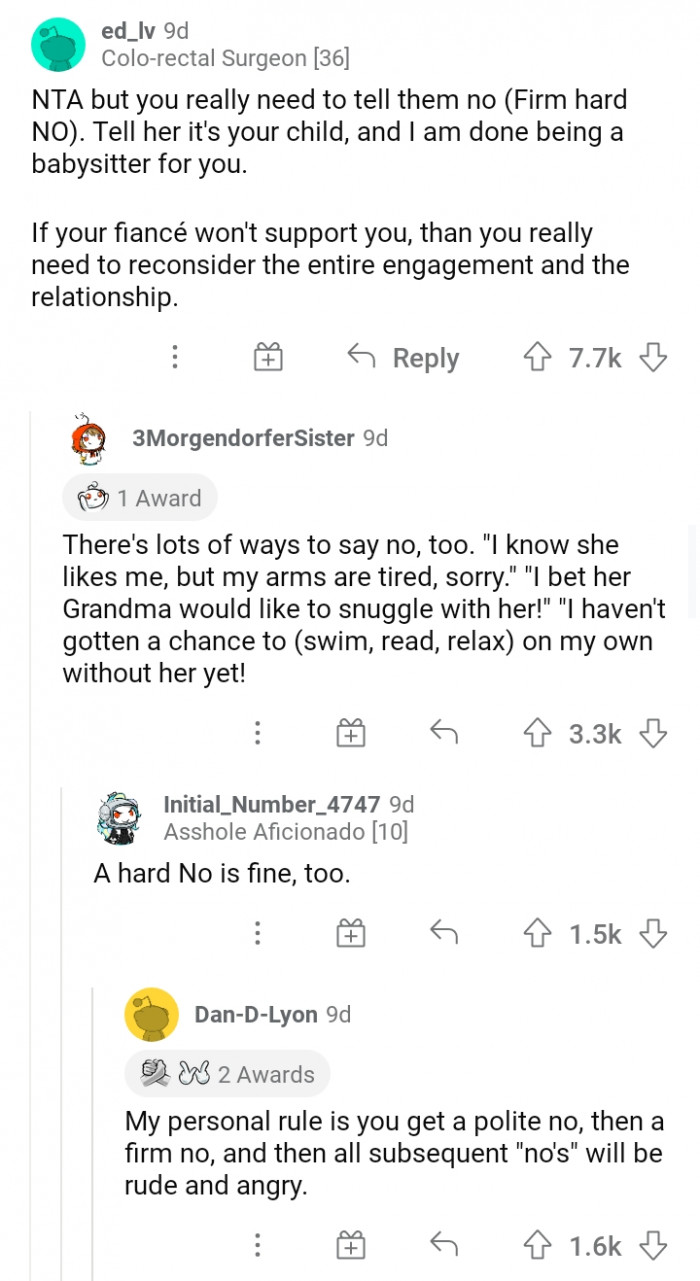Screen dimensions: 700x1281
Task: Reply to Dan-D-Lyon's comment
Action: click(x=443, y=1245)
